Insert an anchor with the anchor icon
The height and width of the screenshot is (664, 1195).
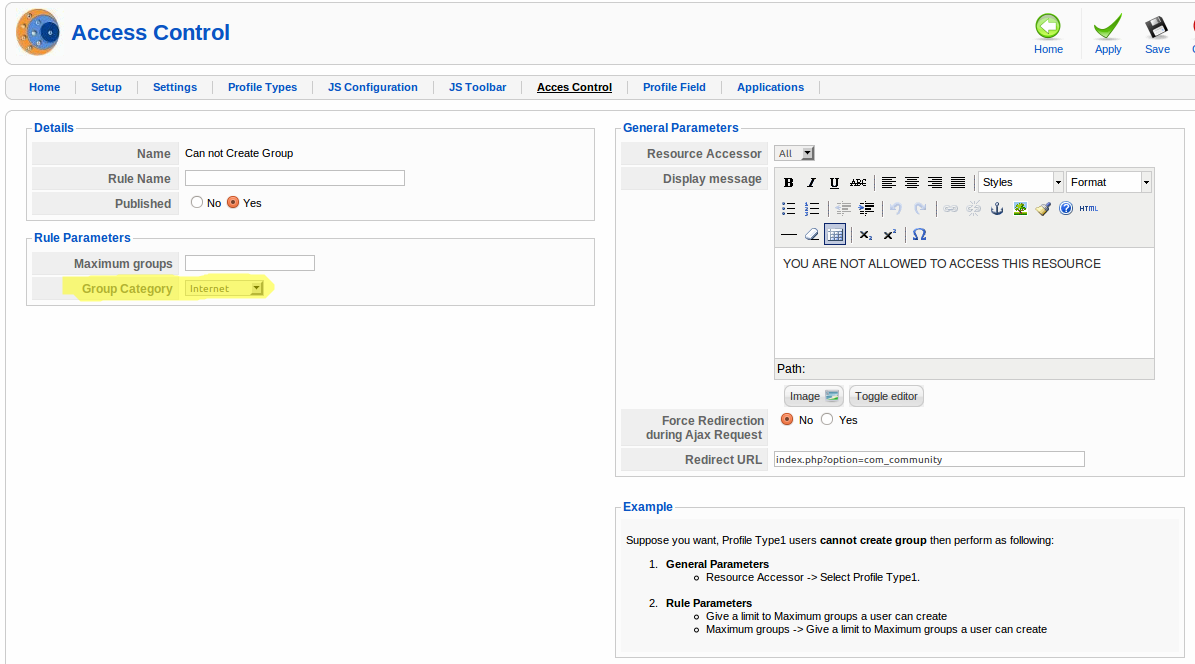pyautogui.click(x=996, y=209)
